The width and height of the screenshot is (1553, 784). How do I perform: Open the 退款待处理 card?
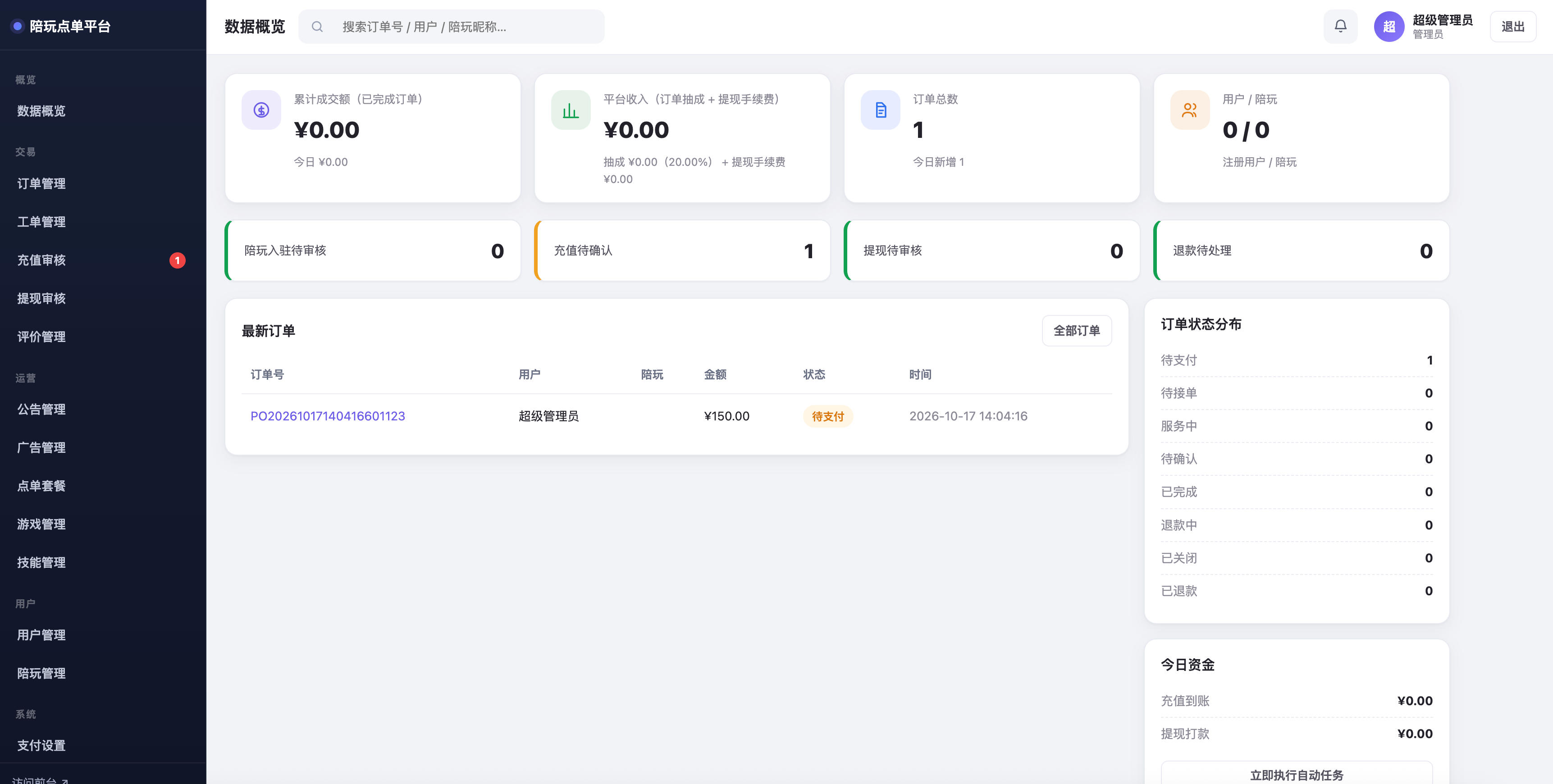(1301, 251)
